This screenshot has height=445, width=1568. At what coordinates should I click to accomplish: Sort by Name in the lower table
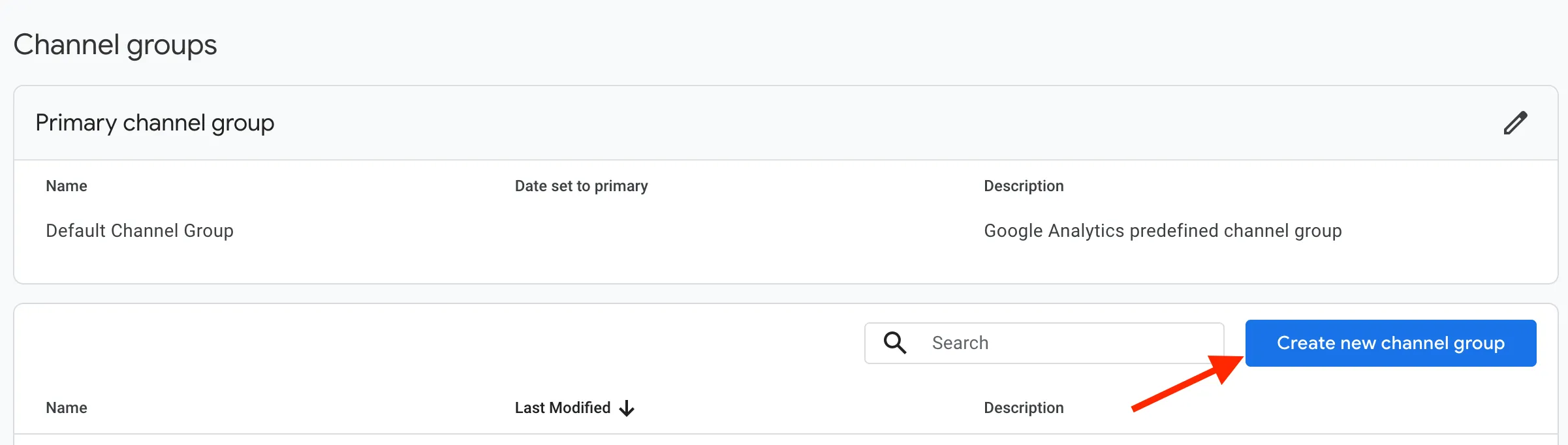pos(67,408)
